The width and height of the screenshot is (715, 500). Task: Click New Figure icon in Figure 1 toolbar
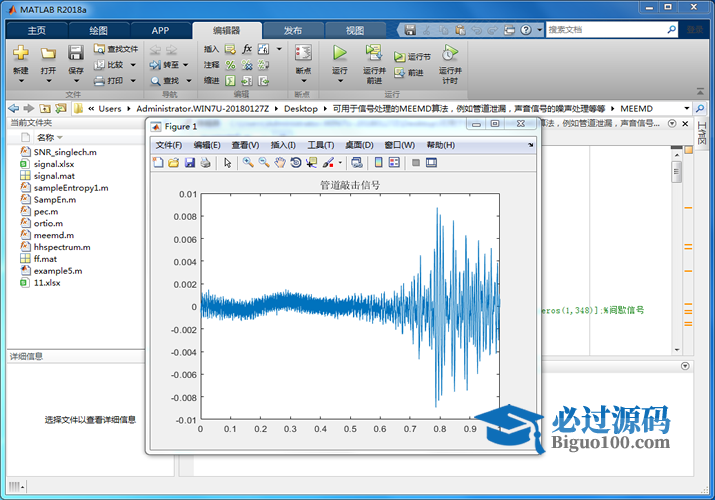(158, 162)
